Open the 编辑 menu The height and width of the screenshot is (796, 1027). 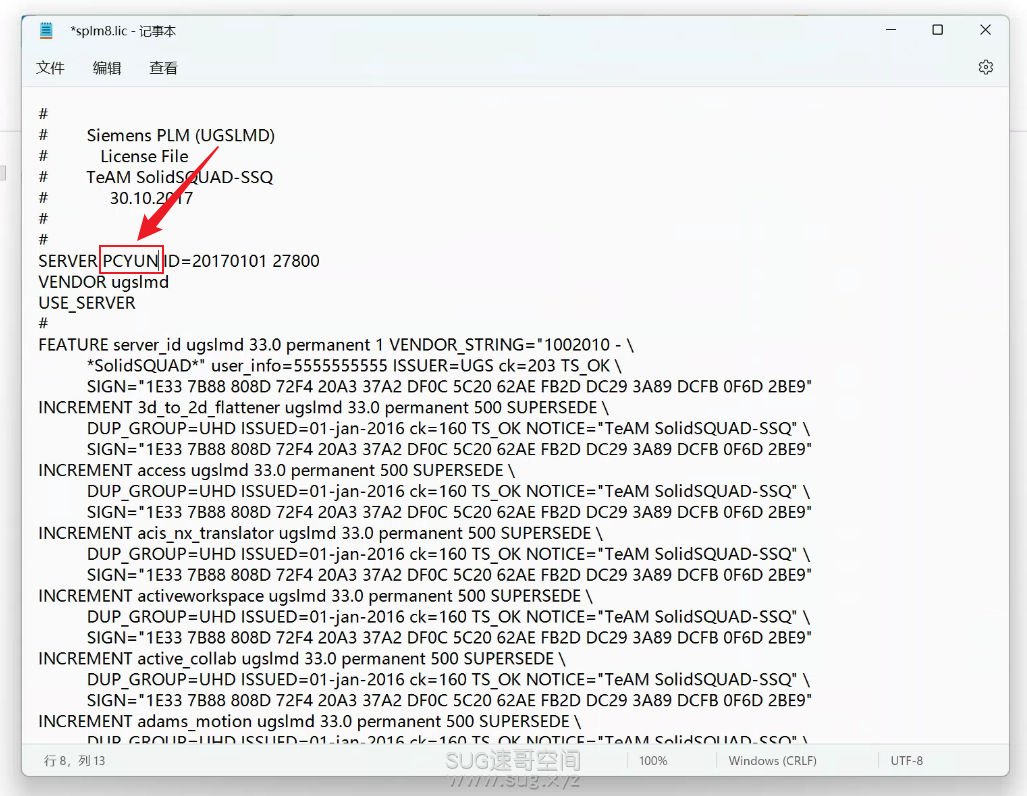tap(107, 67)
